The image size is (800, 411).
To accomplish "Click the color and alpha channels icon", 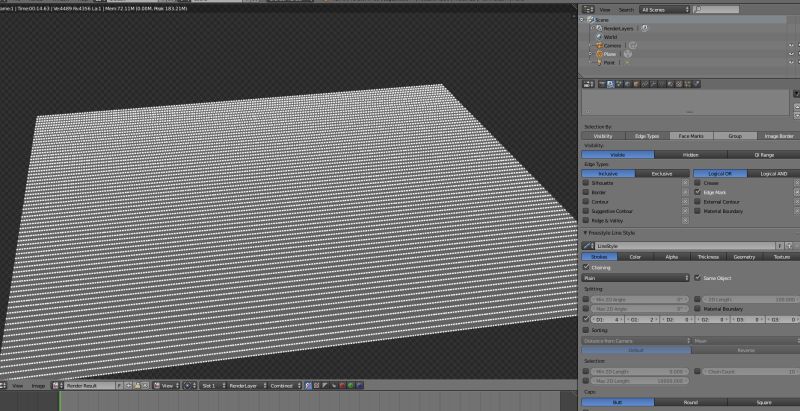I will (x=309, y=386).
